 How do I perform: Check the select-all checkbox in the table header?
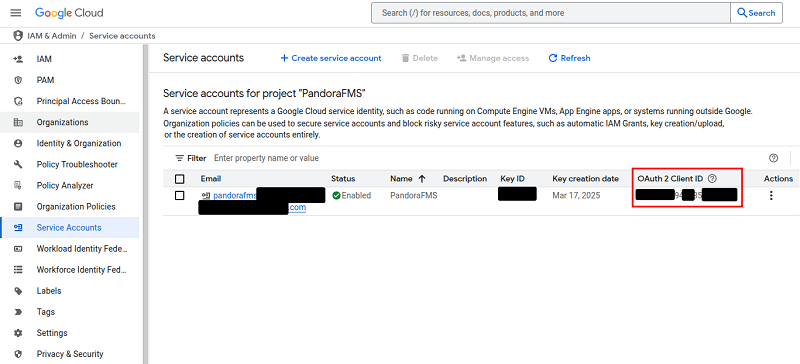(180, 179)
